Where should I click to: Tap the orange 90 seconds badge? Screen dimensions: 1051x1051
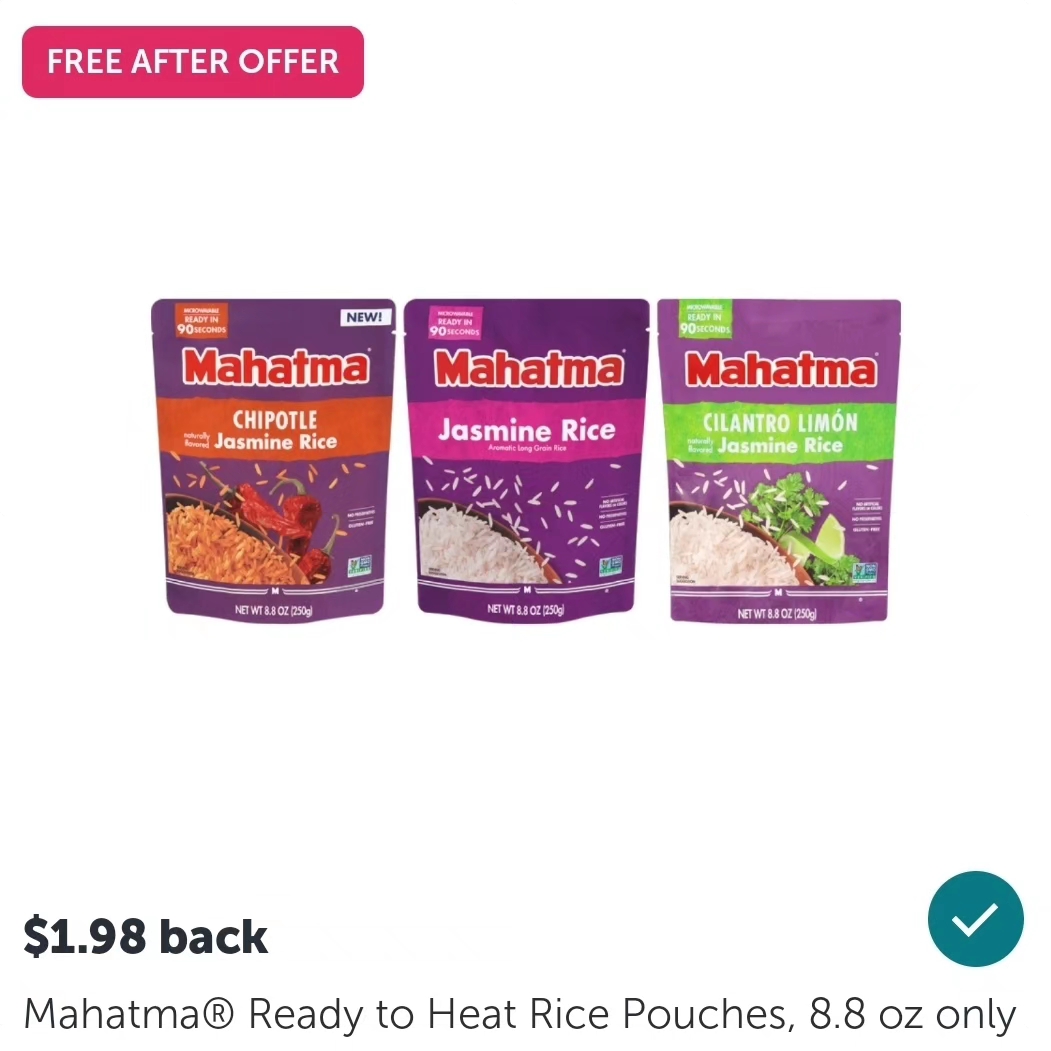click(201, 320)
